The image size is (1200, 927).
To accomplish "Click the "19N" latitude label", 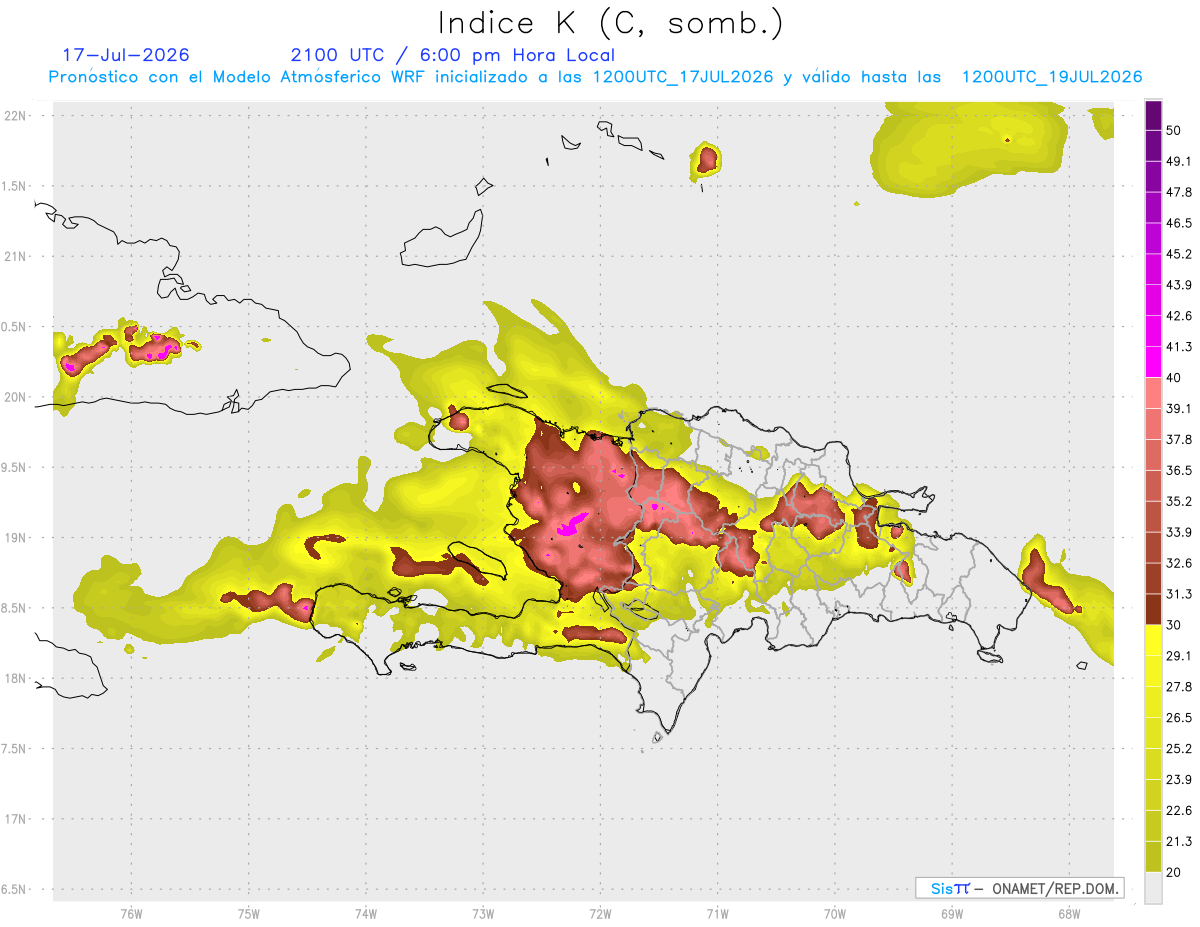I will click(x=16, y=537).
